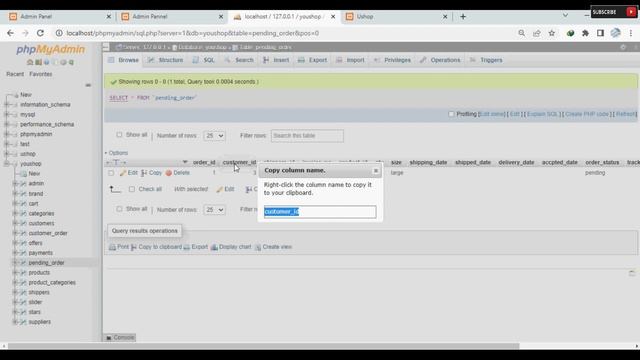640x360 pixels.
Task: Expand the mysql database node
Action: [x=7, y=115]
